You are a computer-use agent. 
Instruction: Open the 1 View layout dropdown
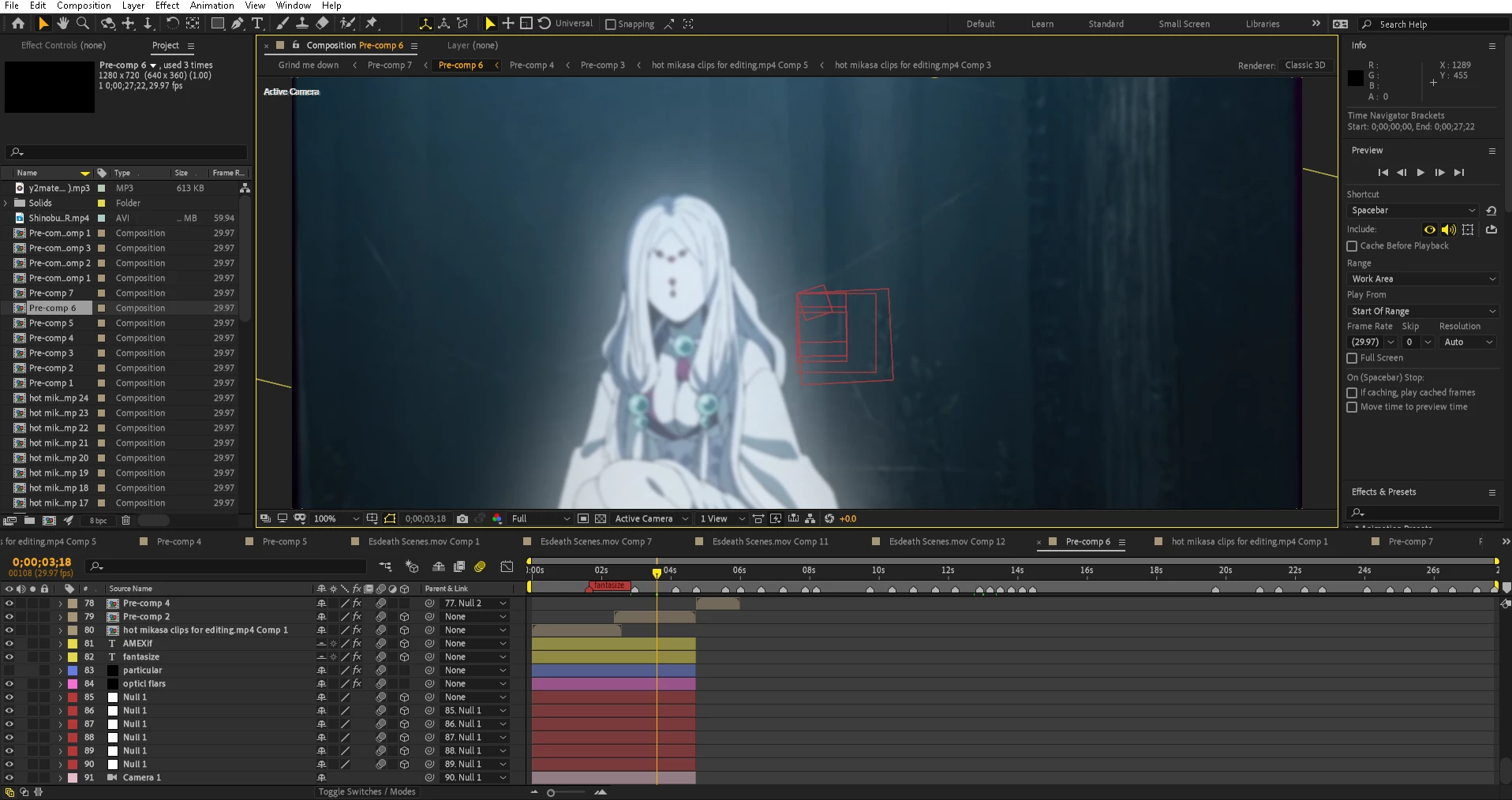pos(722,518)
